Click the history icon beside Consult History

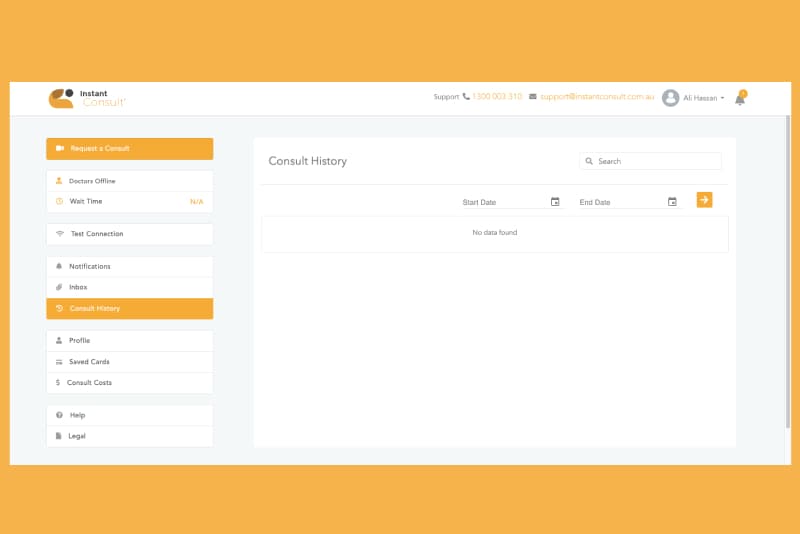tap(59, 308)
